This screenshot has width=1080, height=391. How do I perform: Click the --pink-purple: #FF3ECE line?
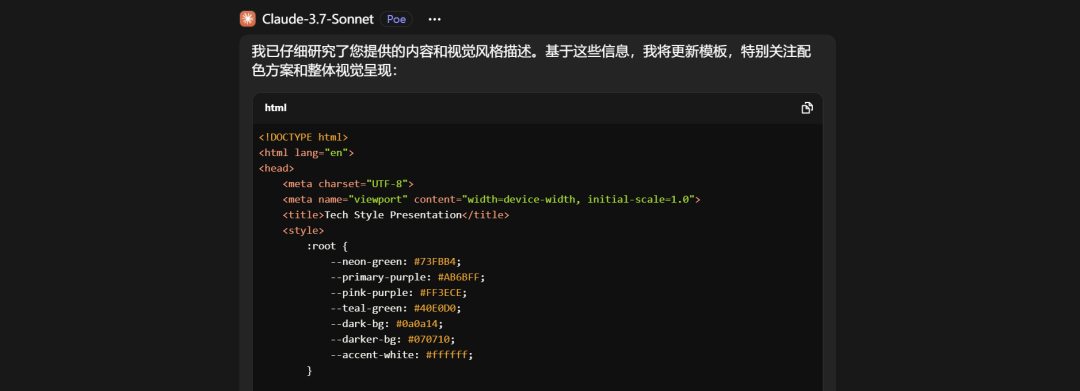[x=399, y=293]
